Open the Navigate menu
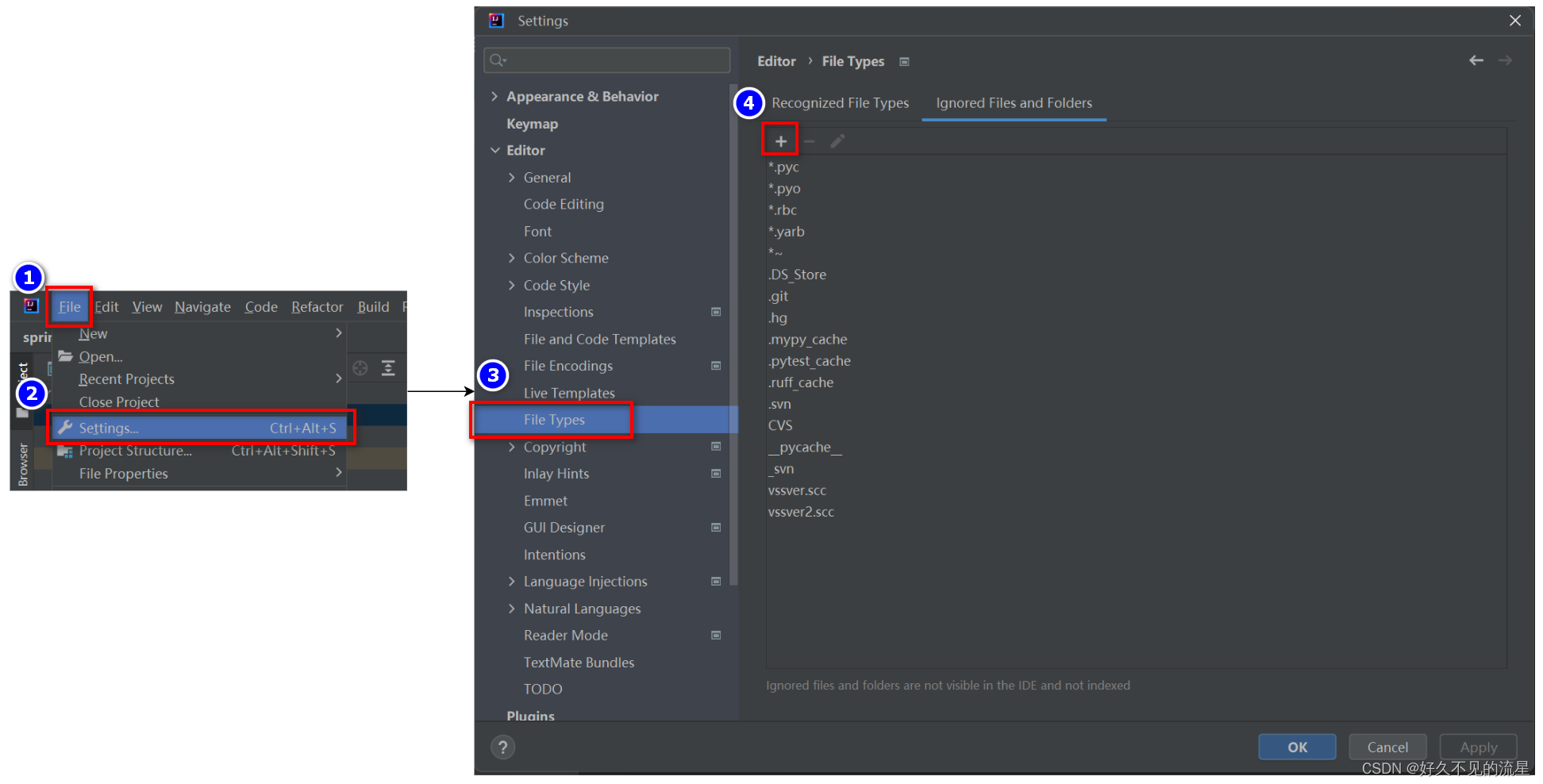This screenshot has width=1543, height=784. pyautogui.click(x=202, y=307)
